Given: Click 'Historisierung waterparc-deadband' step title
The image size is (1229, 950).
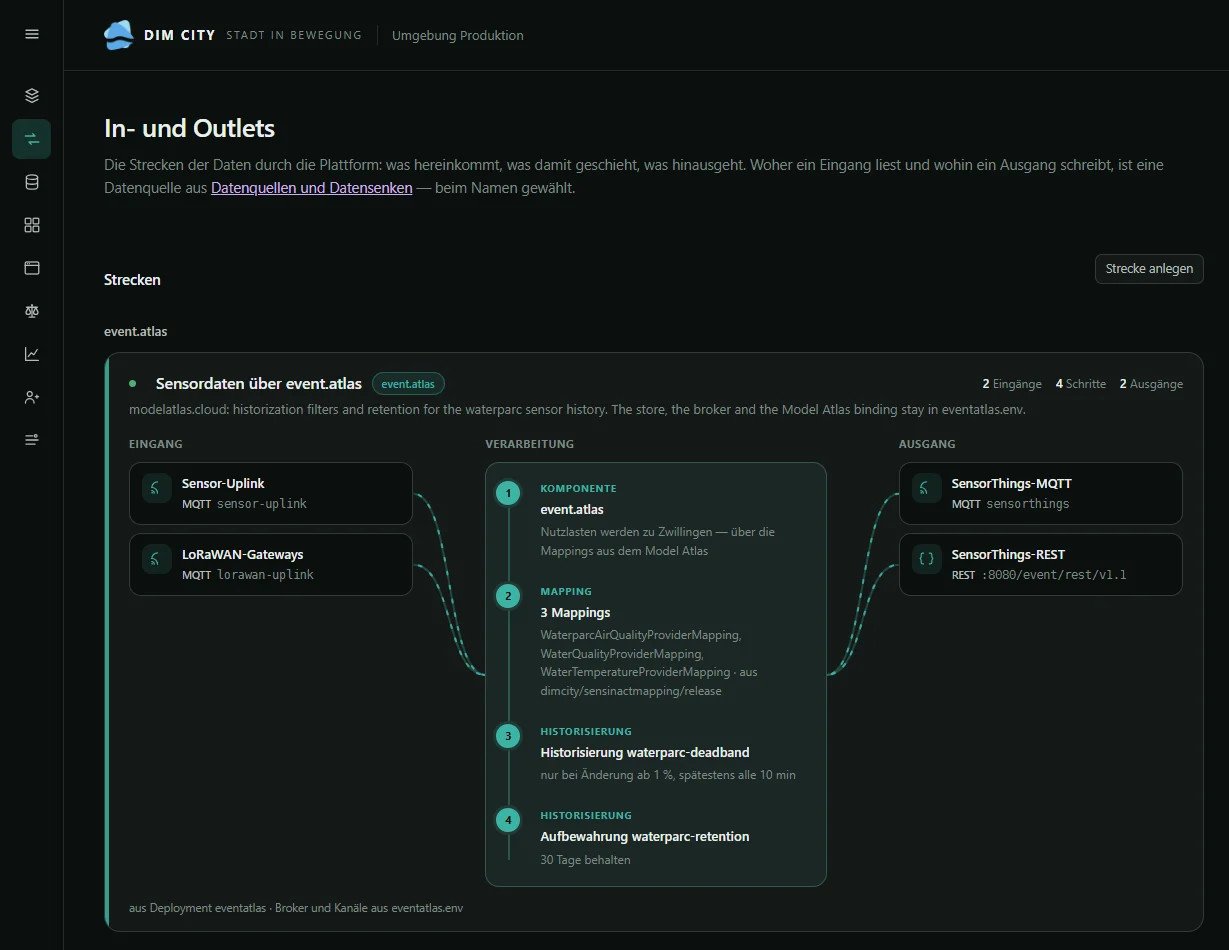Looking at the screenshot, I should pos(645,752).
